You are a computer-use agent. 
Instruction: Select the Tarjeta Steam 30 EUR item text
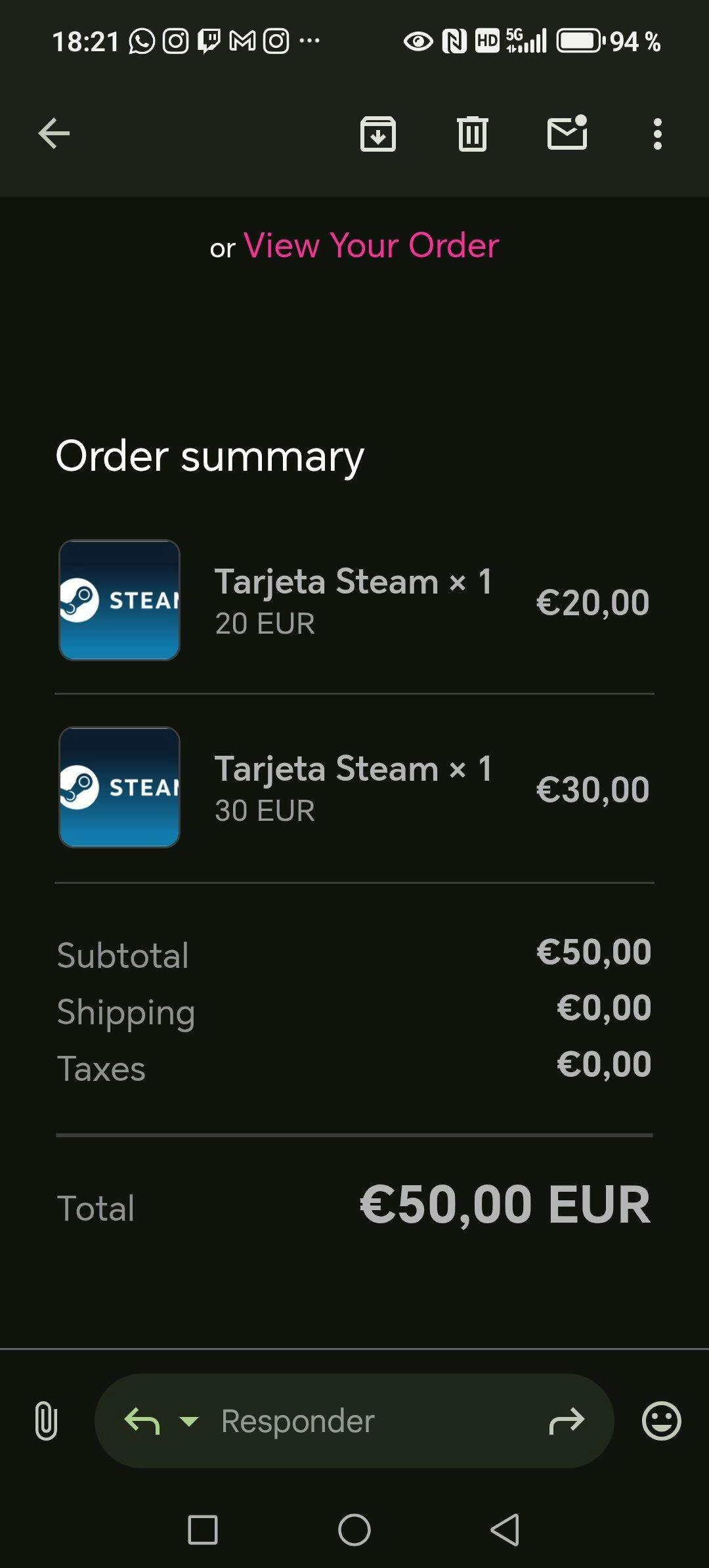pyautogui.click(x=353, y=788)
